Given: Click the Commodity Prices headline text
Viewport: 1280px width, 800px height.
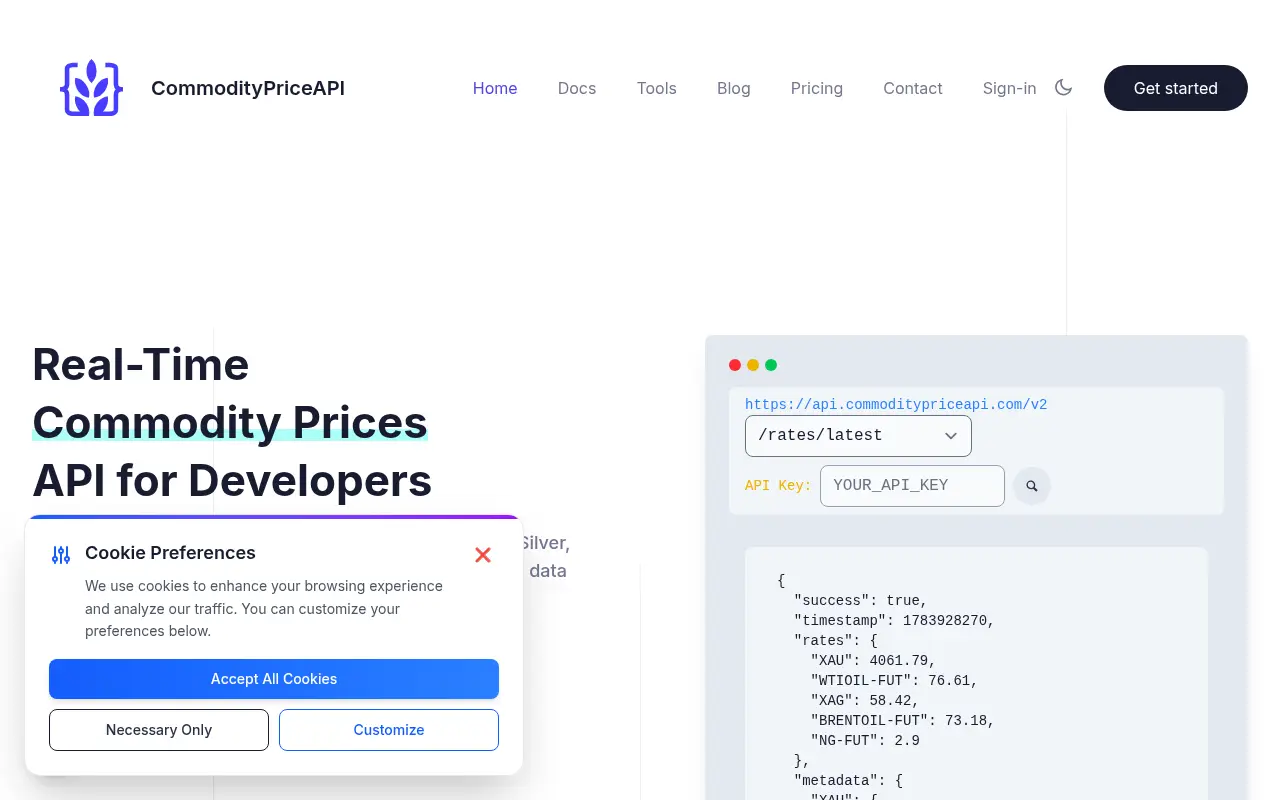Looking at the screenshot, I should pyautogui.click(x=230, y=422).
